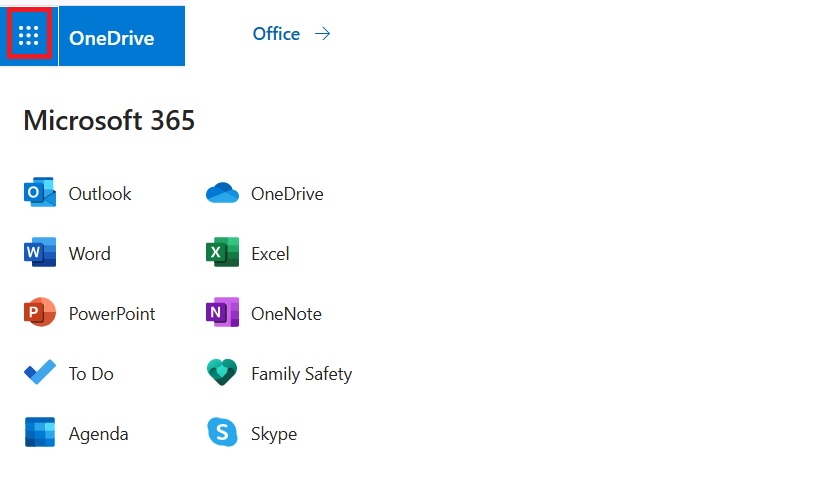This screenshot has height=478, width=818.
Task: Click the Skype S icon
Action: [222, 434]
